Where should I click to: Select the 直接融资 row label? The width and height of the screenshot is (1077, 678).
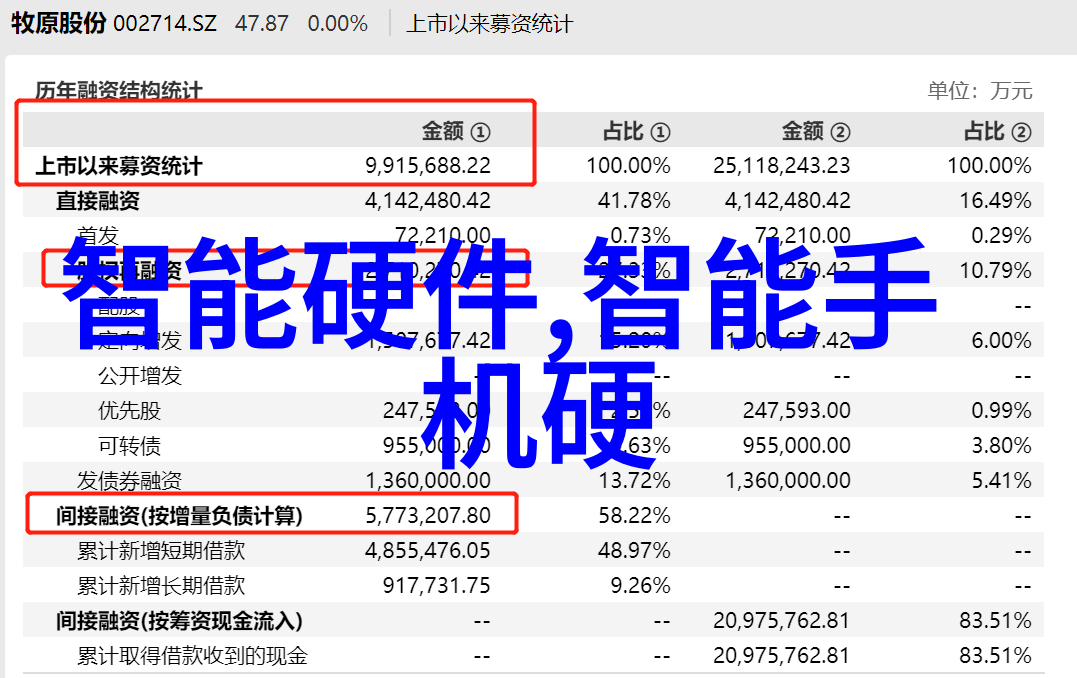[x=98, y=201]
